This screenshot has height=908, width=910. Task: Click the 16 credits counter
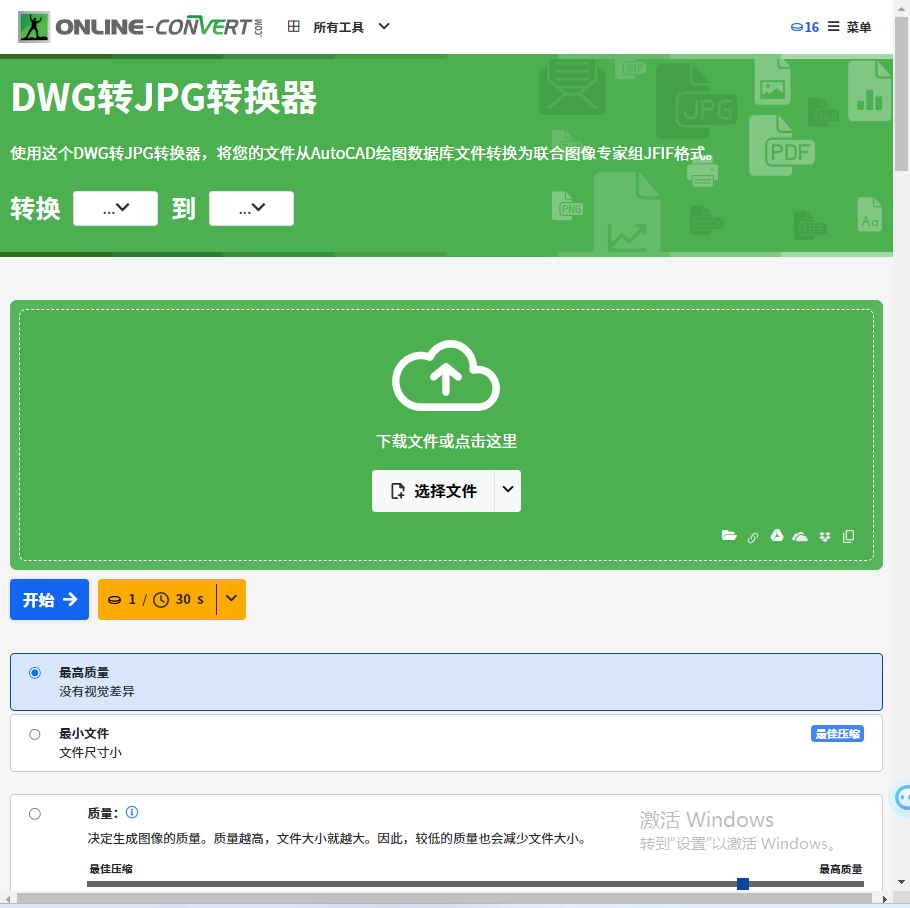pyautogui.click(x=805, y=27)
